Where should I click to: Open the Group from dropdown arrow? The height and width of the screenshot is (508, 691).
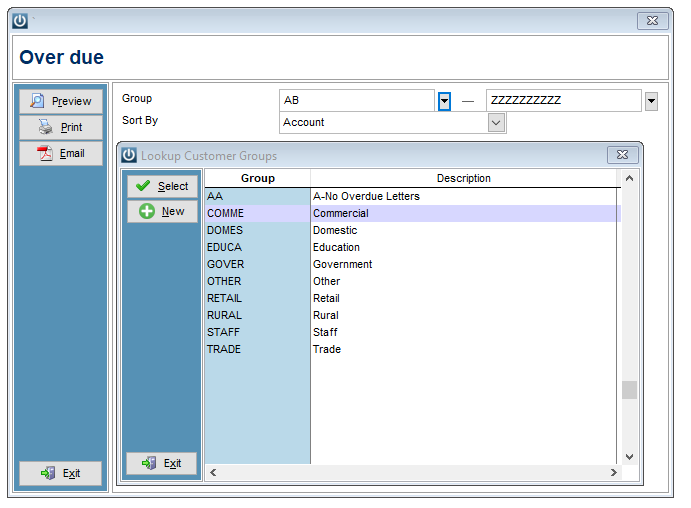[x=444, y=102]
